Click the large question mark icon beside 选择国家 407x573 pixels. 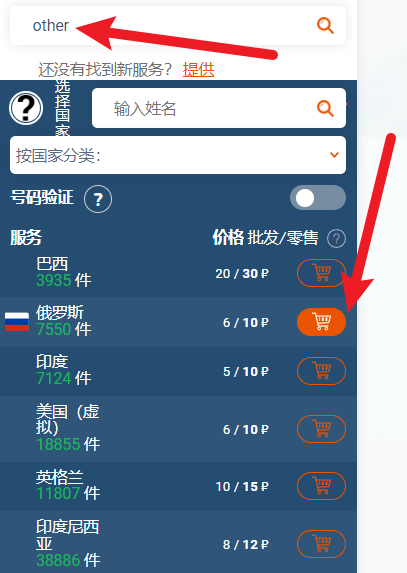click(26, 108)
